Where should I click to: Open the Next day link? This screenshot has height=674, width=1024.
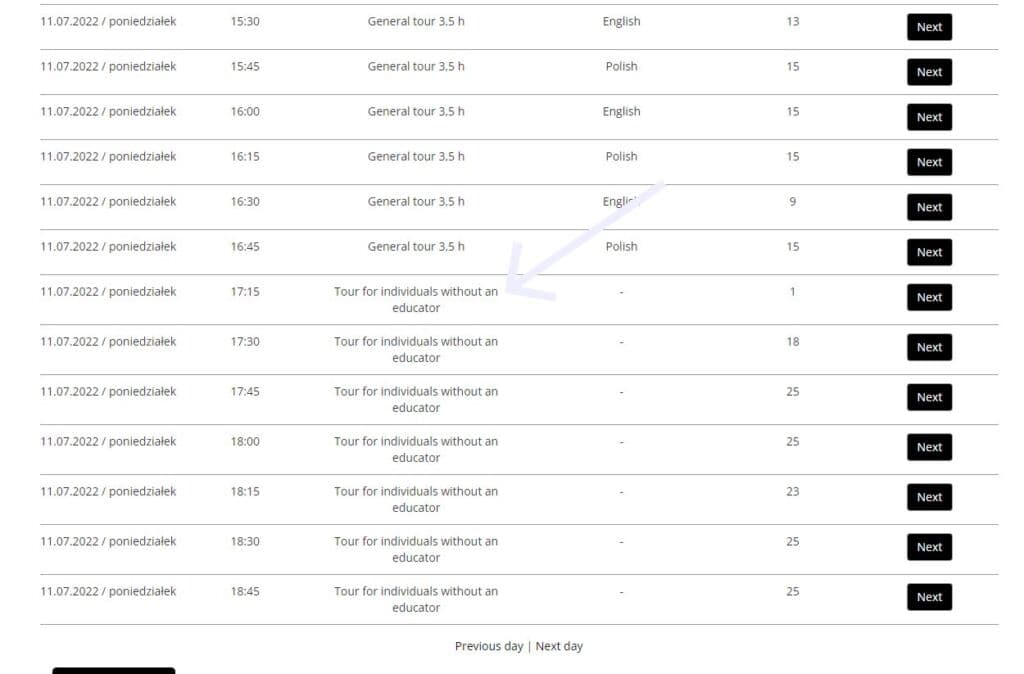(x=559, y=646)
